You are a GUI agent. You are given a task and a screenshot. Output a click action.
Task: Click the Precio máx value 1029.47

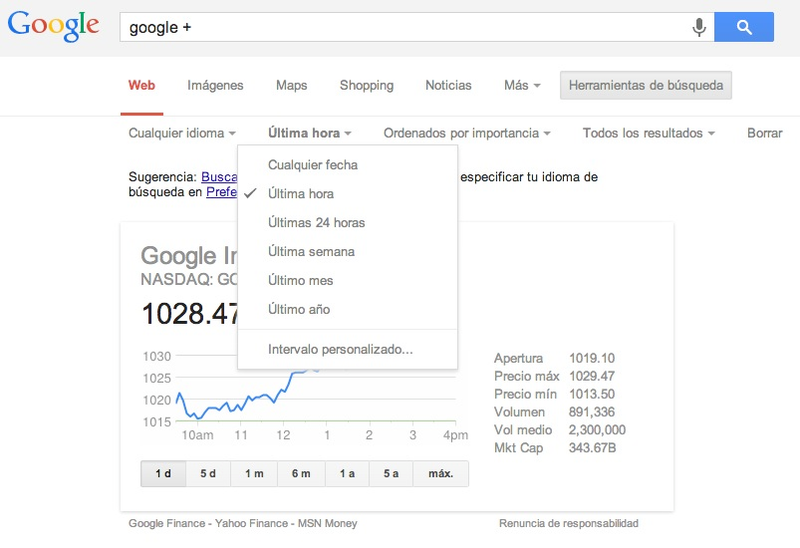(x=592, y=376)
